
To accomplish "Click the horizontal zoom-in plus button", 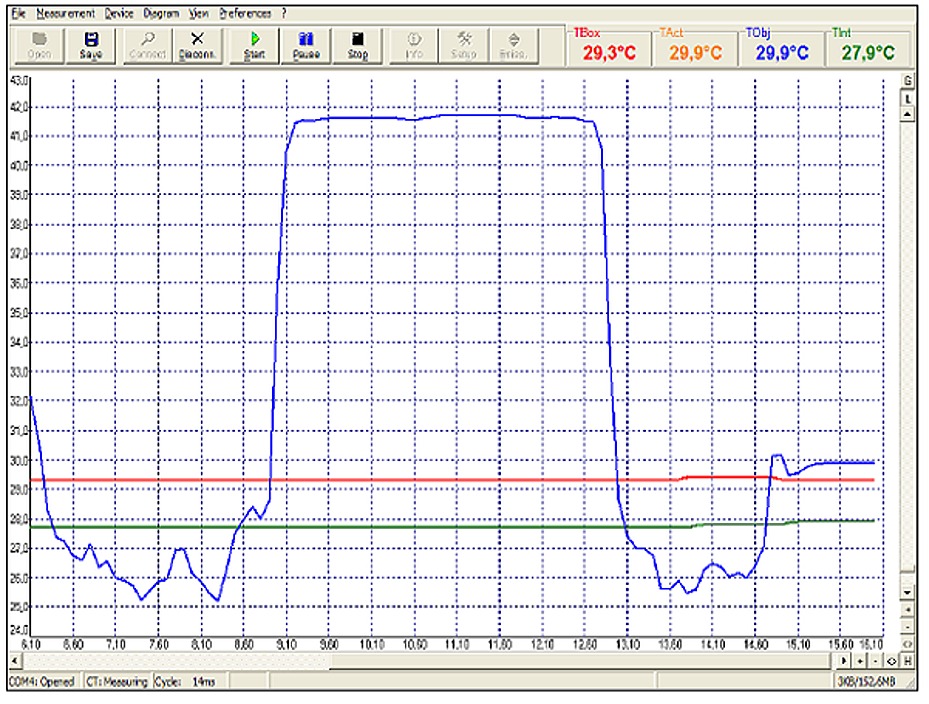I will 862,662.
